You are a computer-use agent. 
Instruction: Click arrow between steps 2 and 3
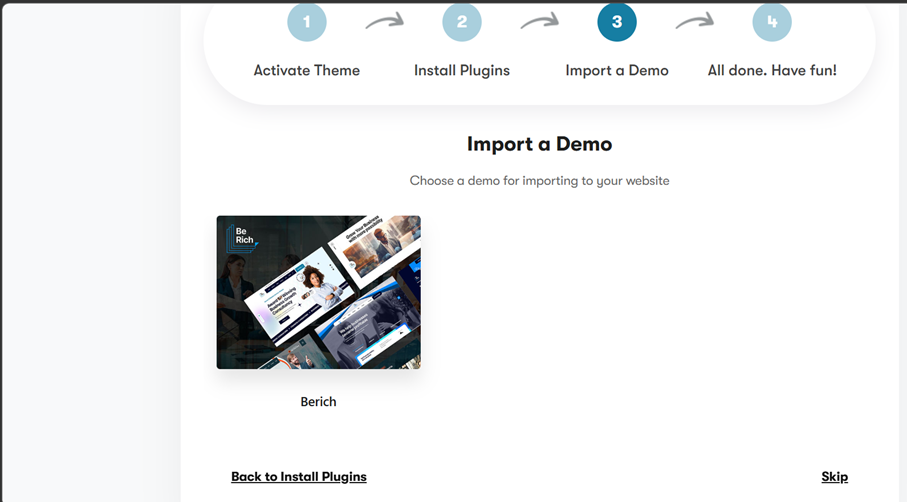click(539, 22)
